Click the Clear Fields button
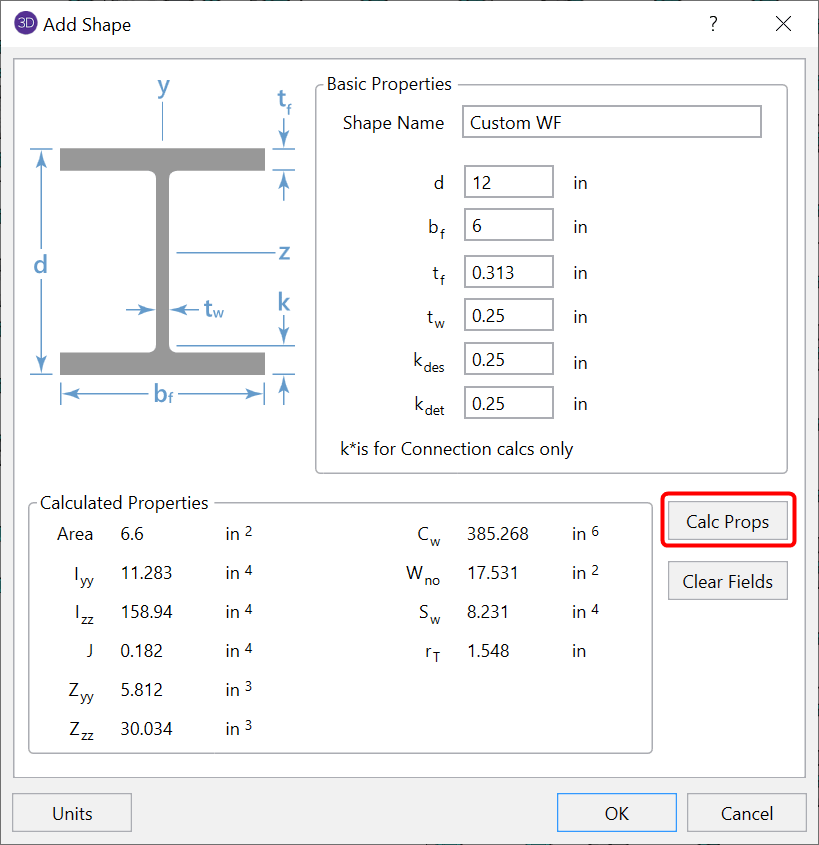The height and width of the screenshot is (845, 819). pyautogui.click(x=727, y=581)
